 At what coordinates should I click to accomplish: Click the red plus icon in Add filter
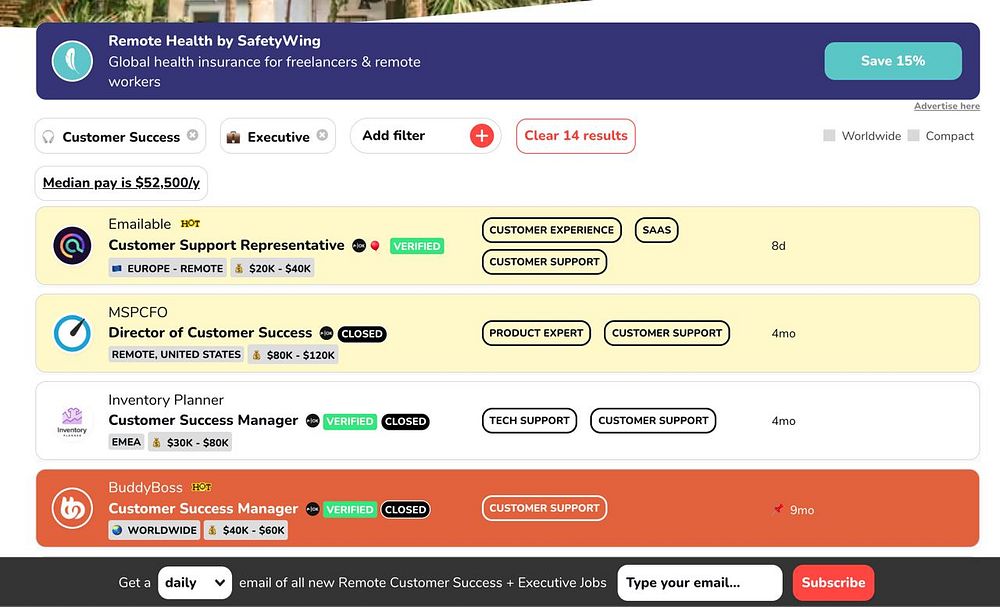(482, 136)
